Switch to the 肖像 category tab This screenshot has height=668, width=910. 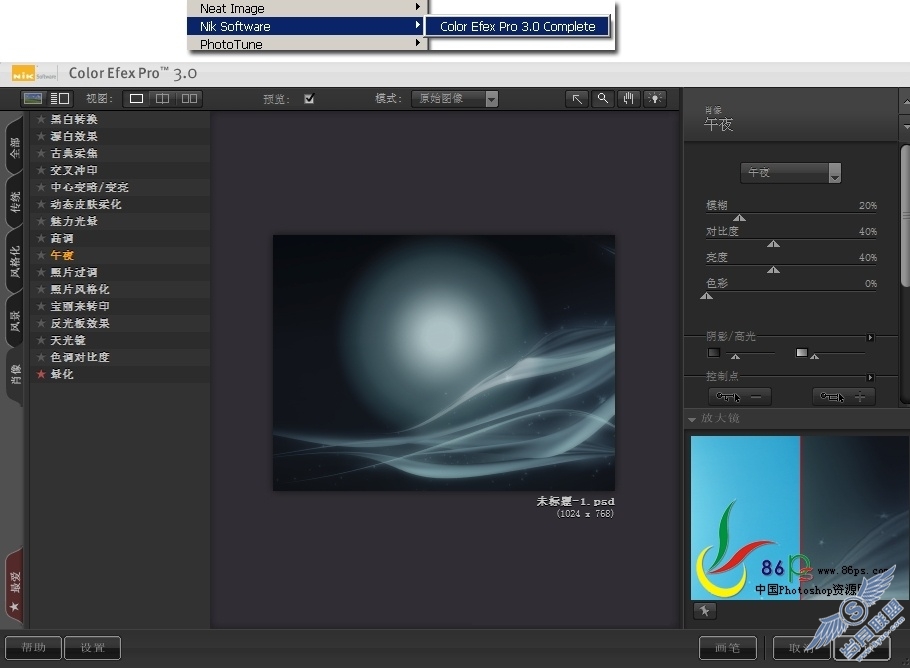[x=14, y=374]
